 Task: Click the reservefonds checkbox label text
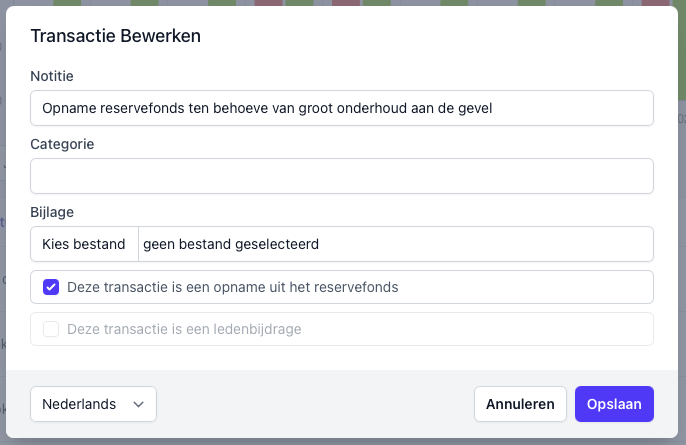(233, 287)
